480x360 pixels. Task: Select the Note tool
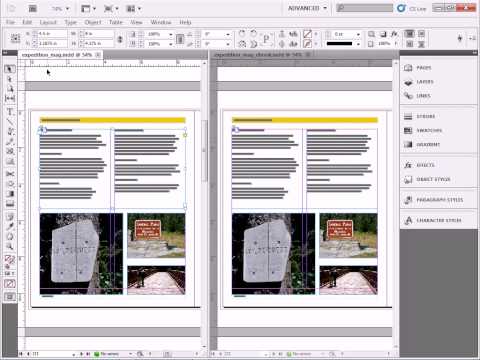click(x=10, y=217)
